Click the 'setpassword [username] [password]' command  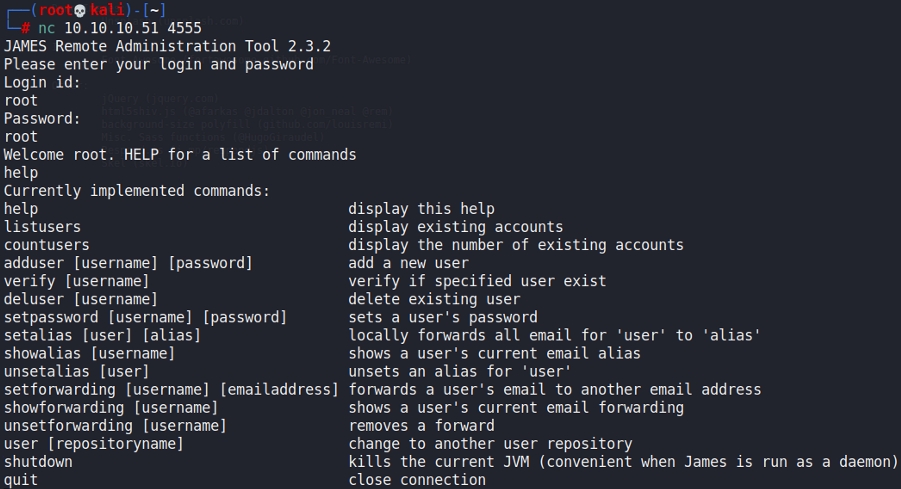pos(145,317)
